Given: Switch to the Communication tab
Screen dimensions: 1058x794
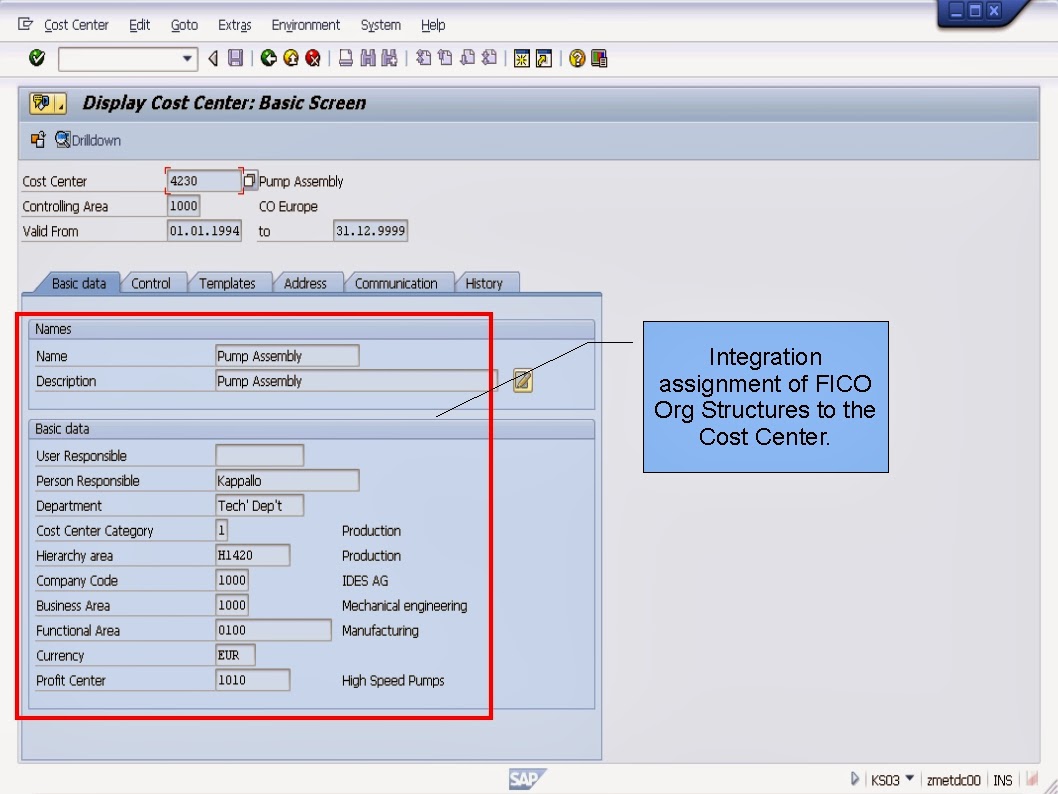Looking at the screenshot, I should coord(396,283).
